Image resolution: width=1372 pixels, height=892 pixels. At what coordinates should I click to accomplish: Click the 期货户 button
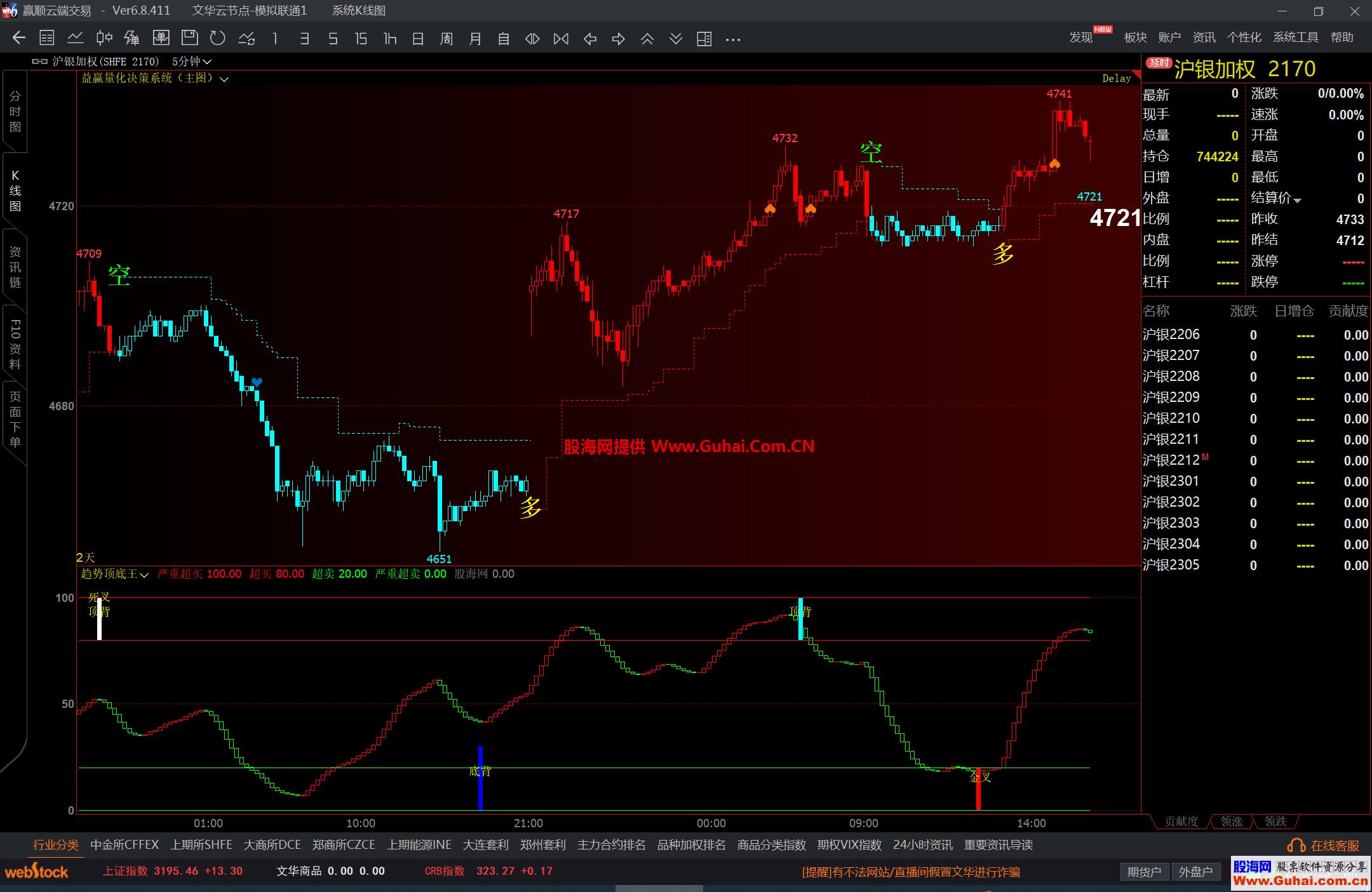[1144, 872]
